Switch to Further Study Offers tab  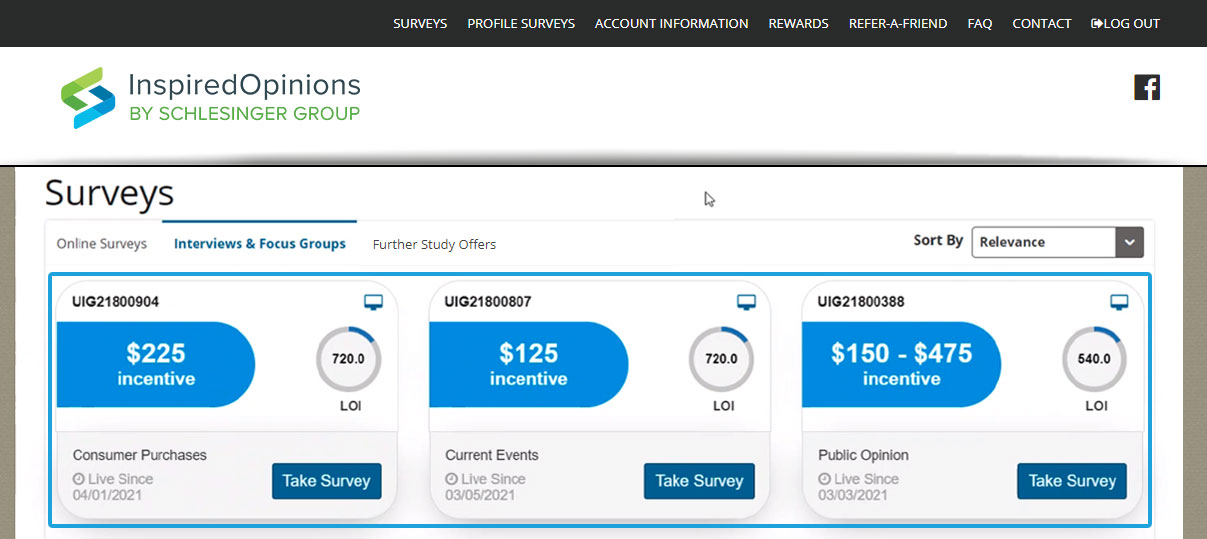click(434, 244)
